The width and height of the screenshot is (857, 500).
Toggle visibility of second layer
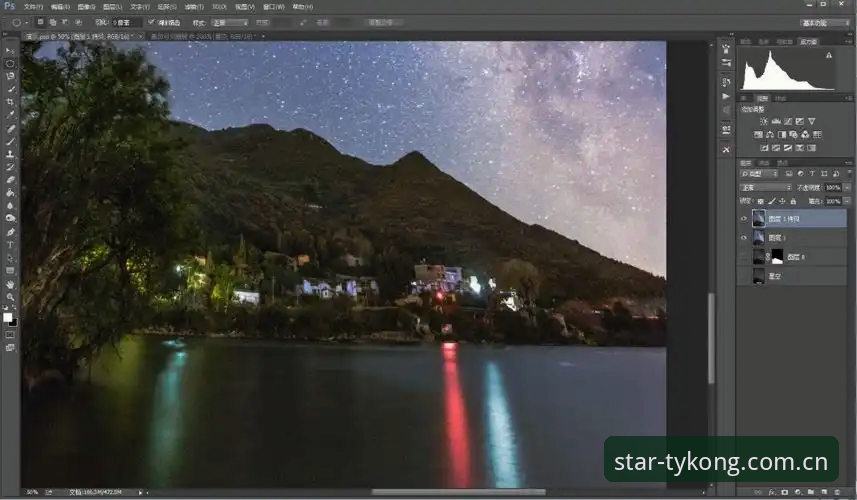coord(743,238)
